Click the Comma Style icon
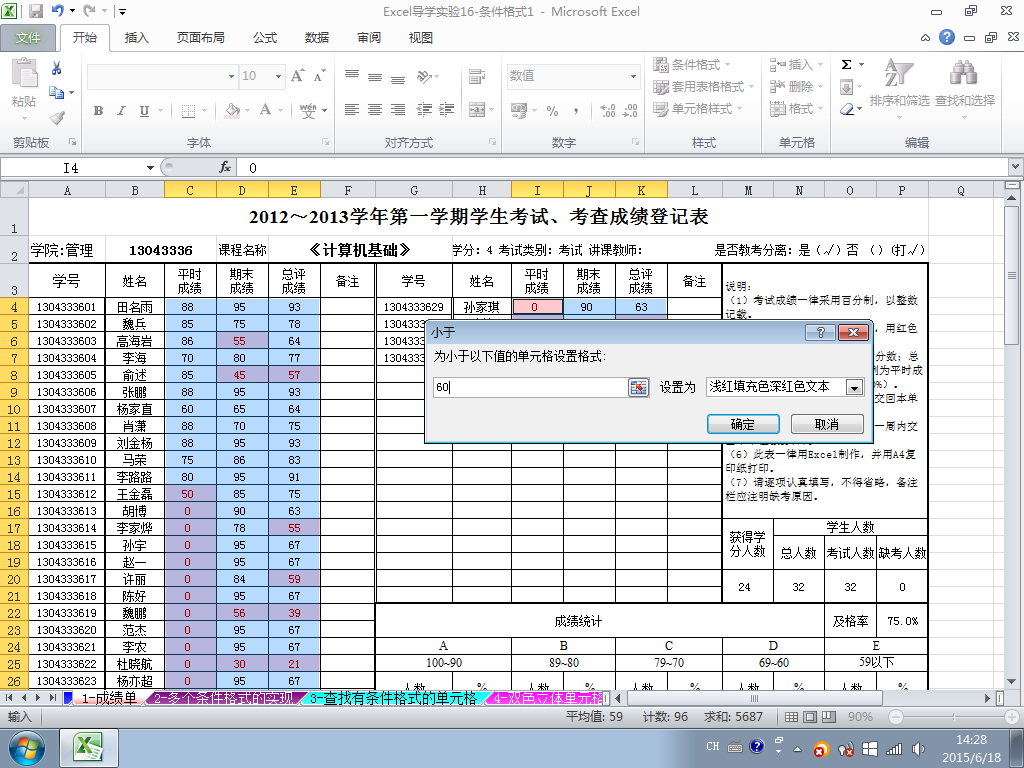The width and height of the screenshot is (1024, 768). click(575, 110)
